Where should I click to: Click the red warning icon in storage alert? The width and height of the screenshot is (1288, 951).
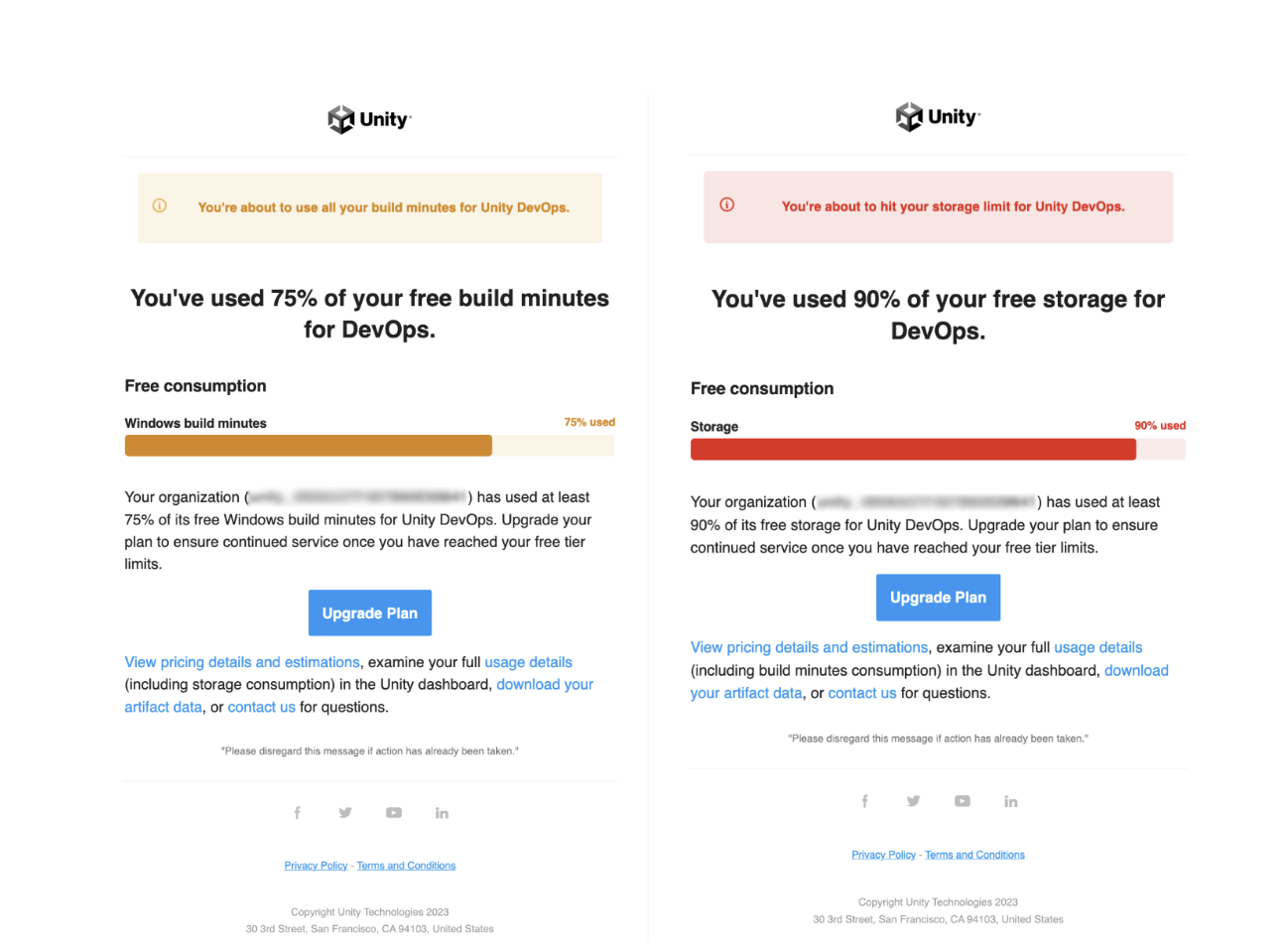pos(727,205)
